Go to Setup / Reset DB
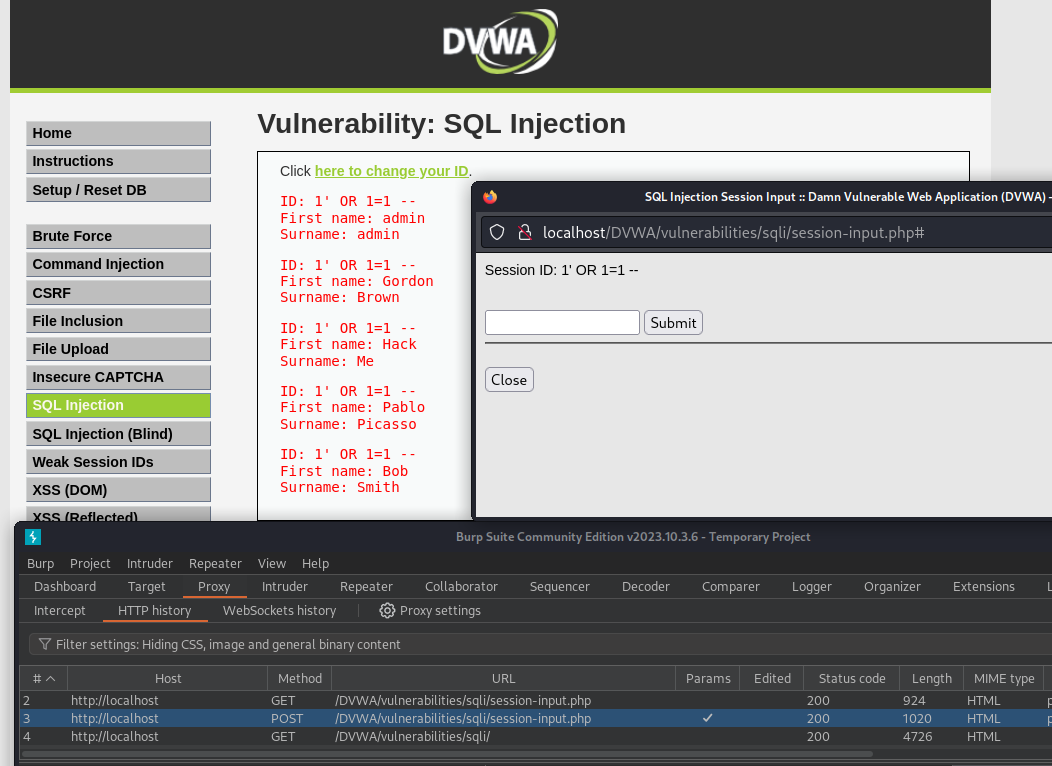1052x766 pixels. 118,190
